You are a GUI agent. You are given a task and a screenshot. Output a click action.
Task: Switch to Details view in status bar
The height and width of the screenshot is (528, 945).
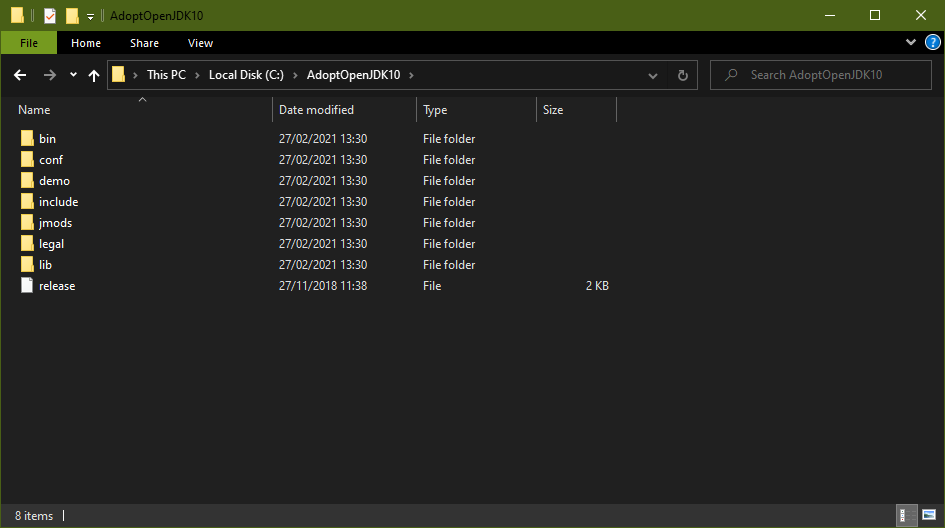click(x=907, y=515)
